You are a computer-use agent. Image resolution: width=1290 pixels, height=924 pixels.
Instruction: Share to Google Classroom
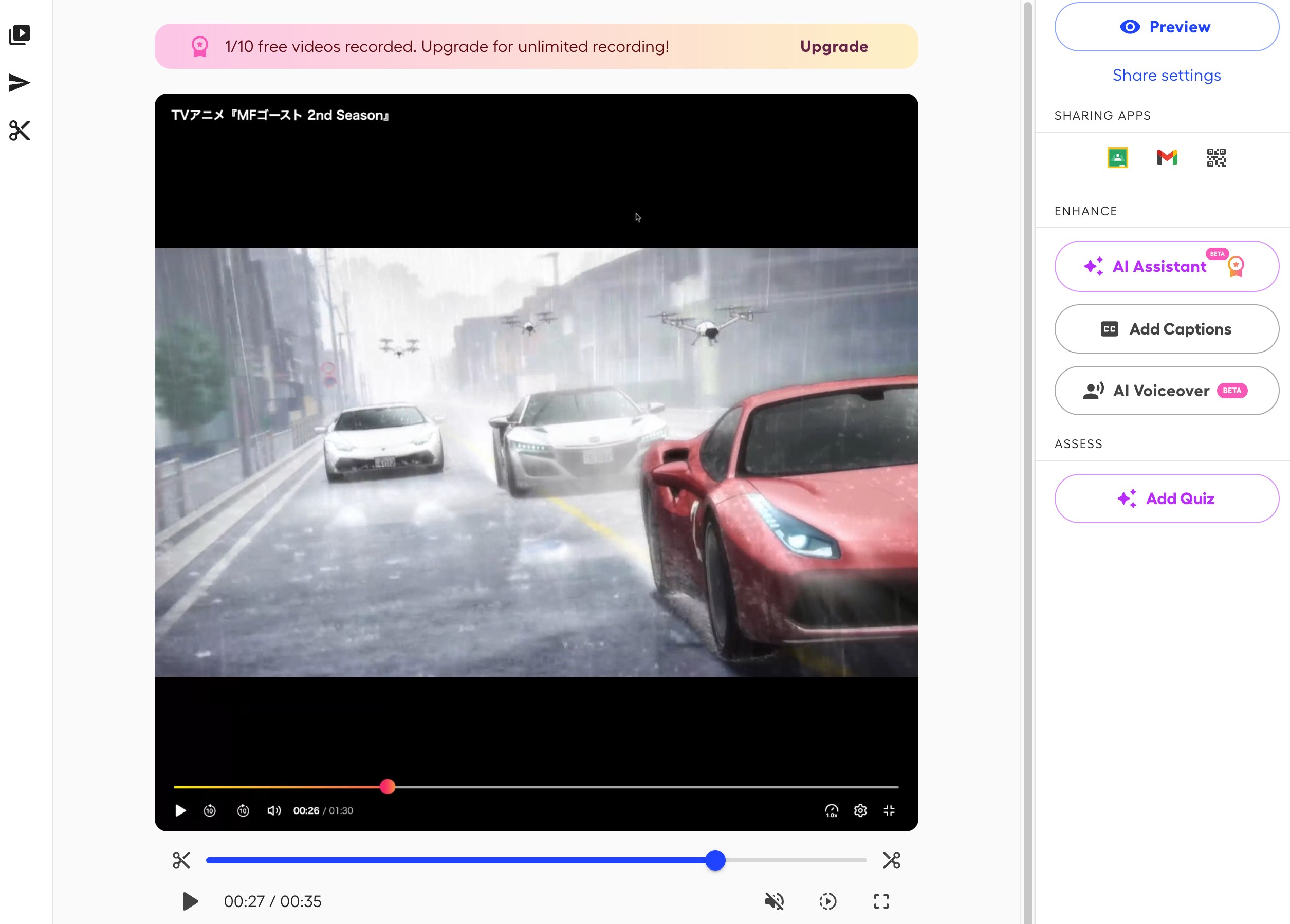tap(1118, 157)
